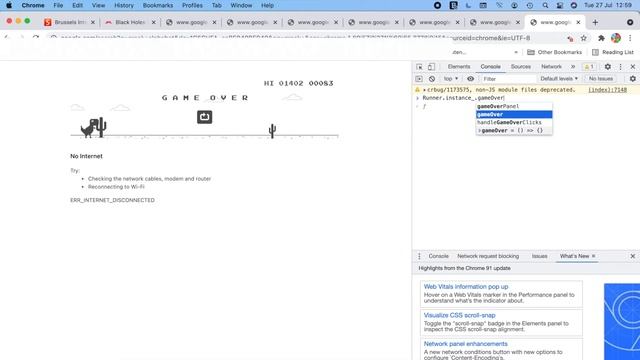Open drawer three-dot menu
Screen dimensions: 640x360
click(x=419, y=256)
